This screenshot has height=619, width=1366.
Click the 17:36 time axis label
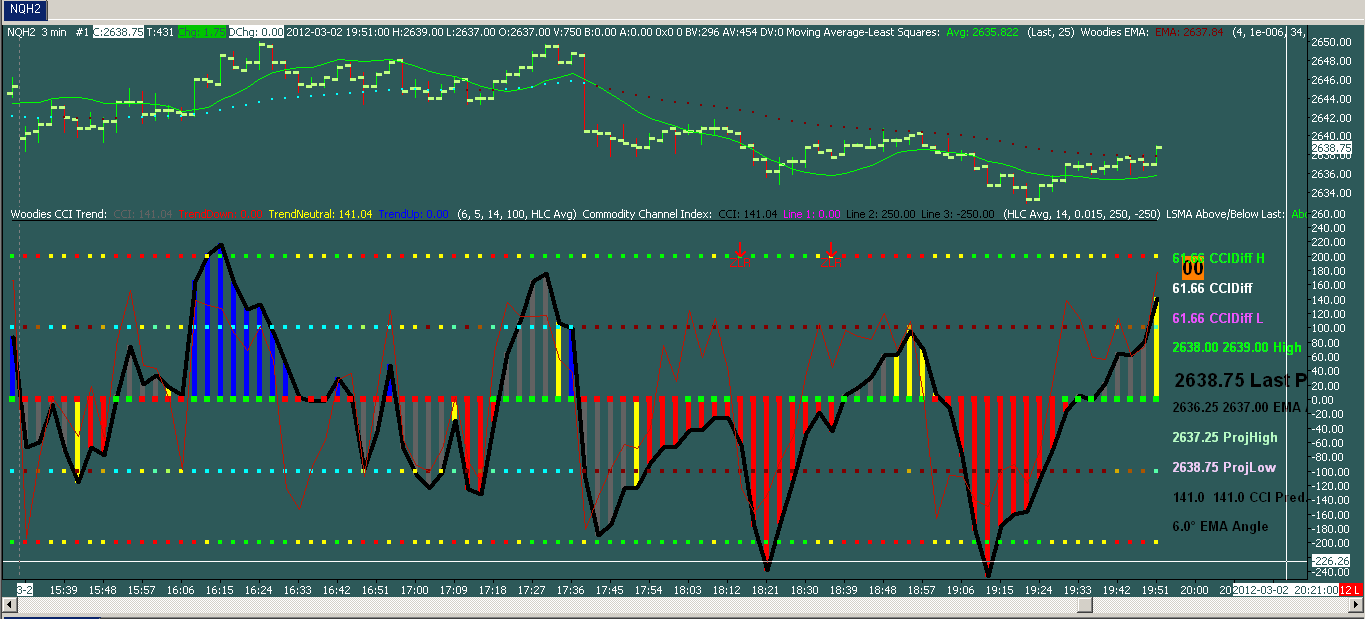pos(569,591)
